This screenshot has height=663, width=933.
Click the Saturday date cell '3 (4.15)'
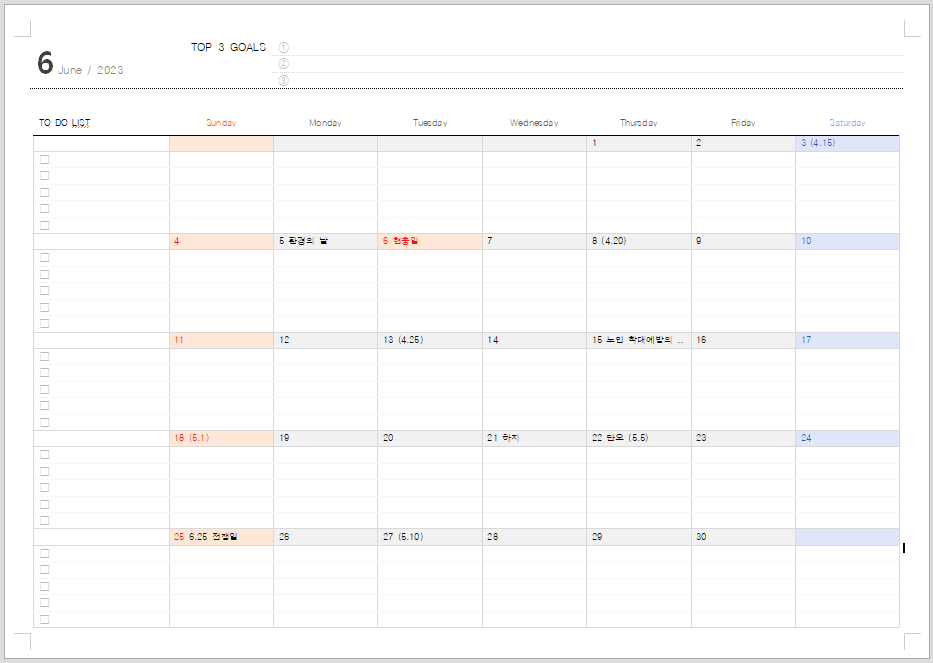click(847, 143)
